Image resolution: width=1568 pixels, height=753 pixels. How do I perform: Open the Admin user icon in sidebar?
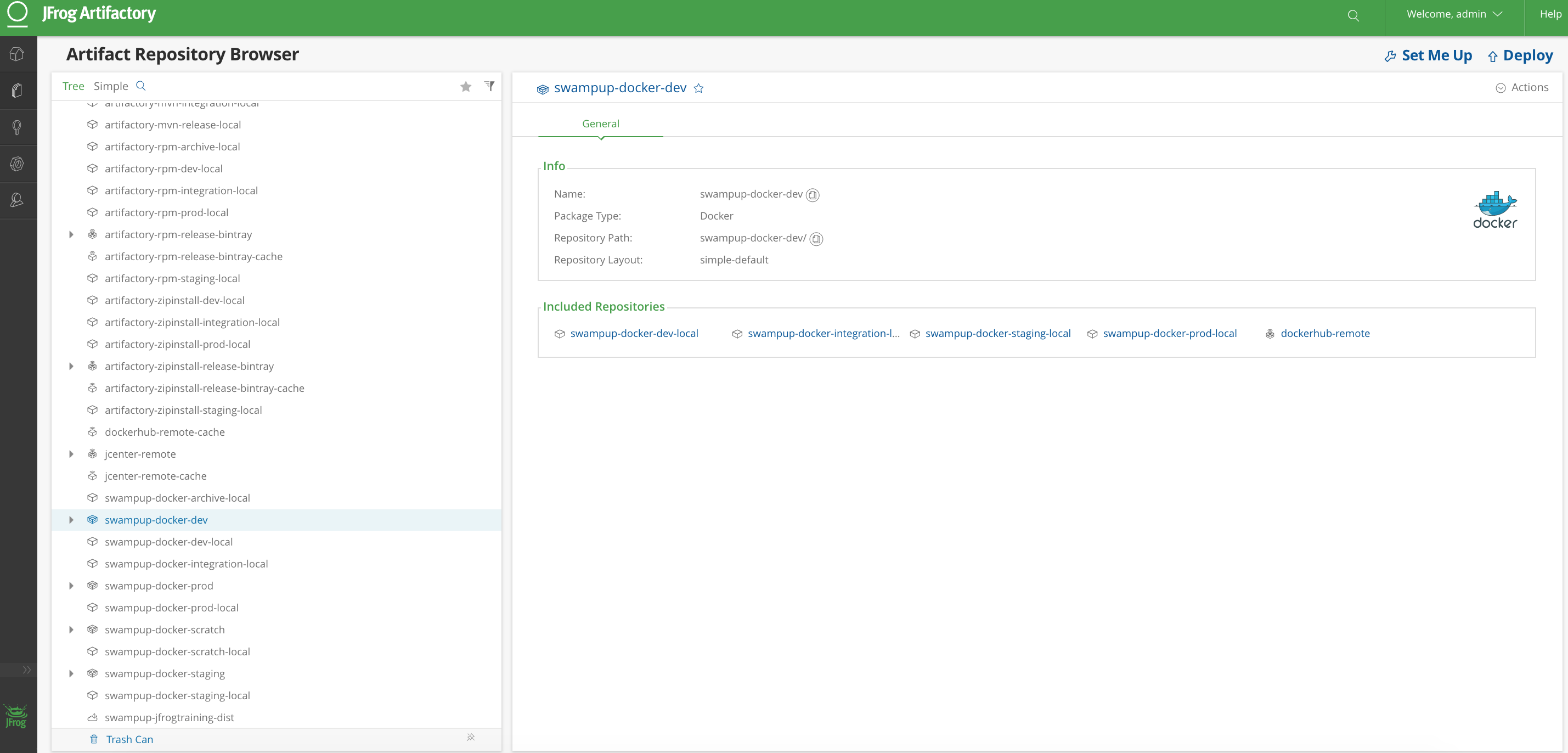17,200
